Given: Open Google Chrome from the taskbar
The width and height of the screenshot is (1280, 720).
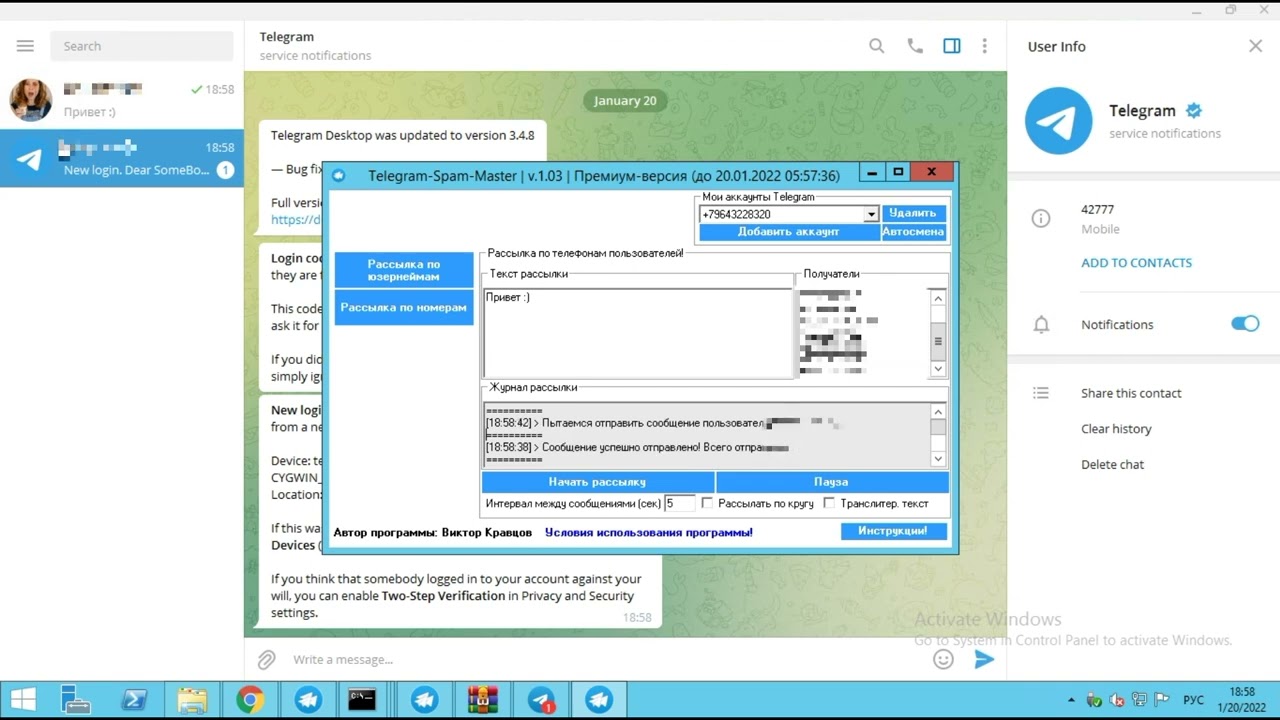Looking at the screenshot, I should click(250, 700).
